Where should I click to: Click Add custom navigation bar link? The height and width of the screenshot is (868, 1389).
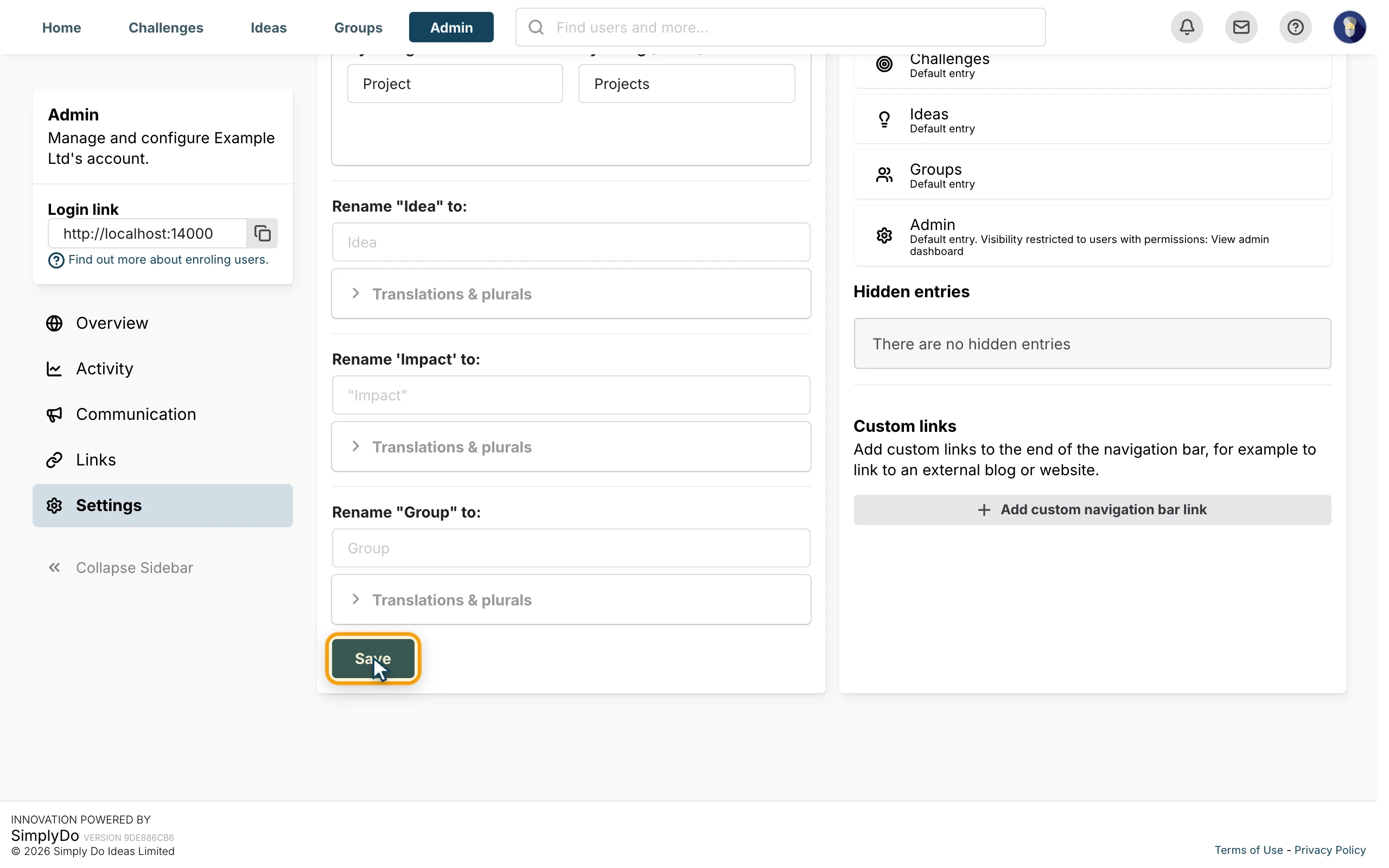tap(1092, 510)
